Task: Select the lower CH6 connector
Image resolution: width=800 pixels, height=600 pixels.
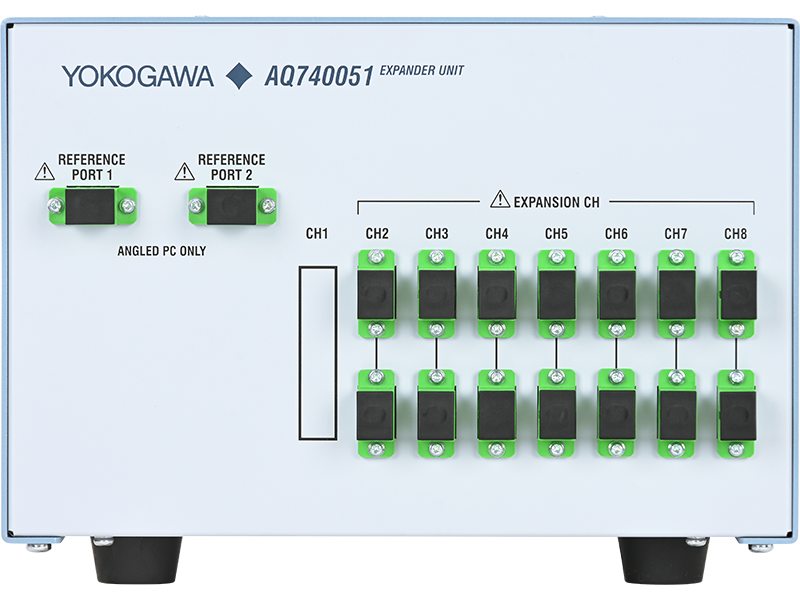Action: pos(616,414)
